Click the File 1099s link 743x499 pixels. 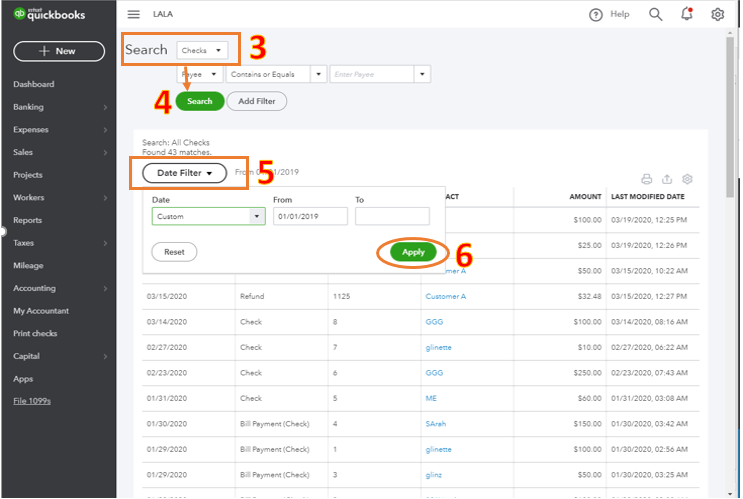pyautogui.click(x=32, y=401)
